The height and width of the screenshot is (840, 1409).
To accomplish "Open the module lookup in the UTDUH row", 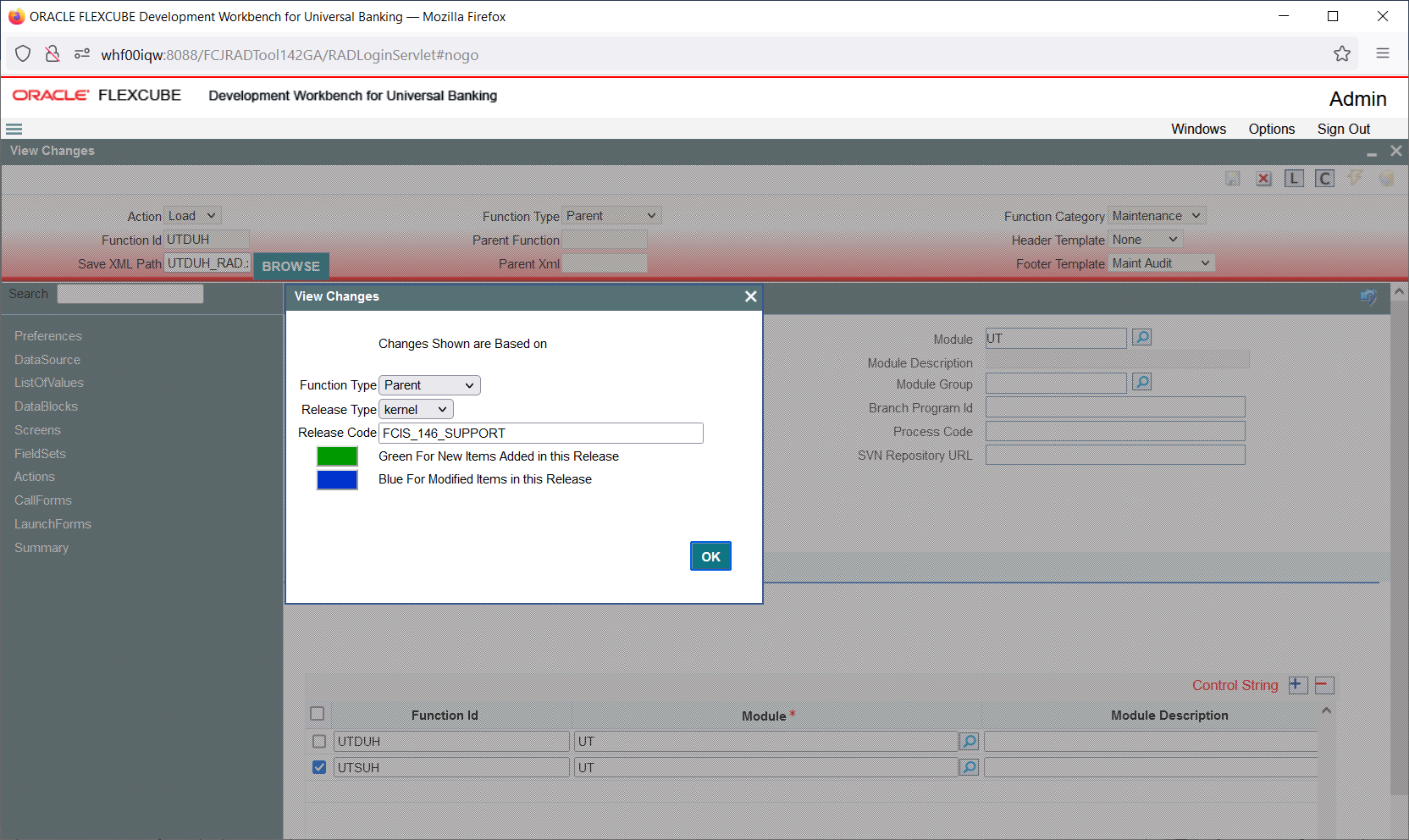I will coord(969,742).
